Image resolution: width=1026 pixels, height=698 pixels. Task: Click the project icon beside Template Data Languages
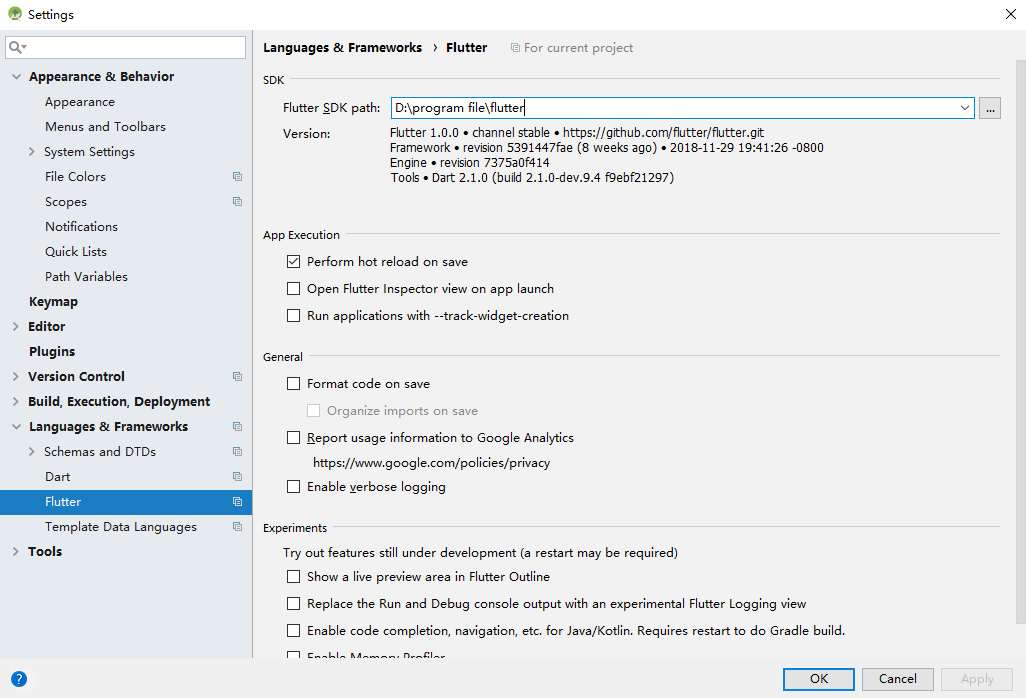238,527
